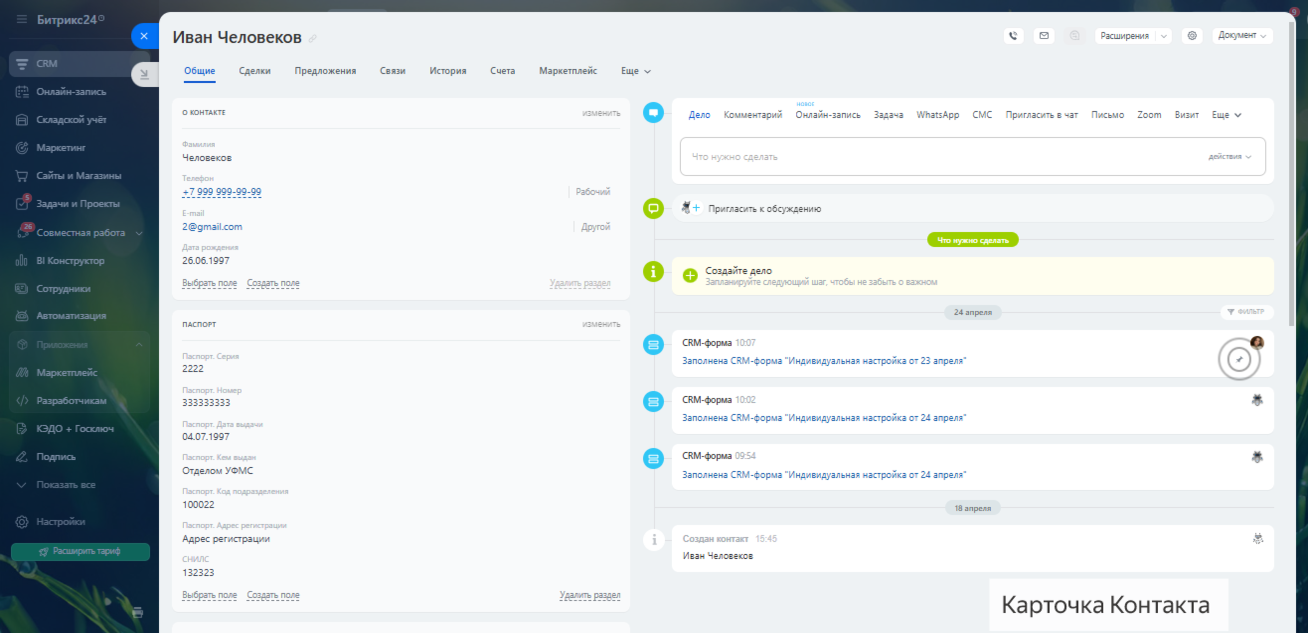Expand the Еще menu in contact tabs
The height and width of the screenshot is (633, 1308).
click(x=636, y=71)
